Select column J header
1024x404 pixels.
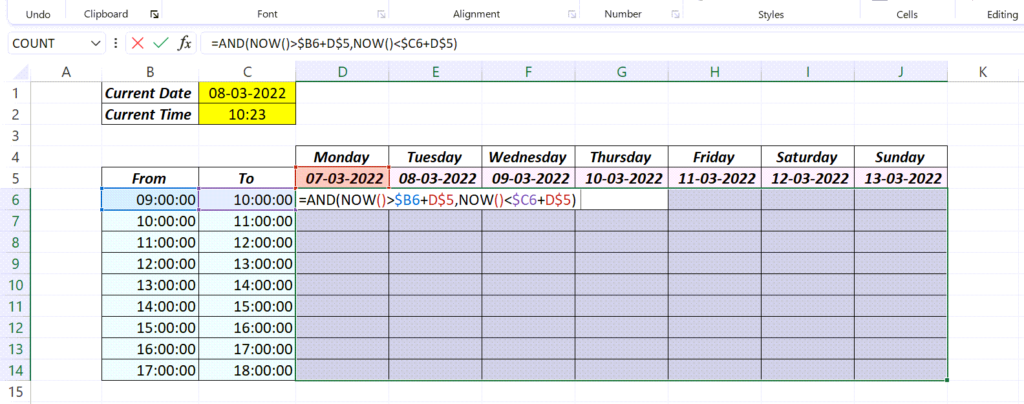coord(901,72)
